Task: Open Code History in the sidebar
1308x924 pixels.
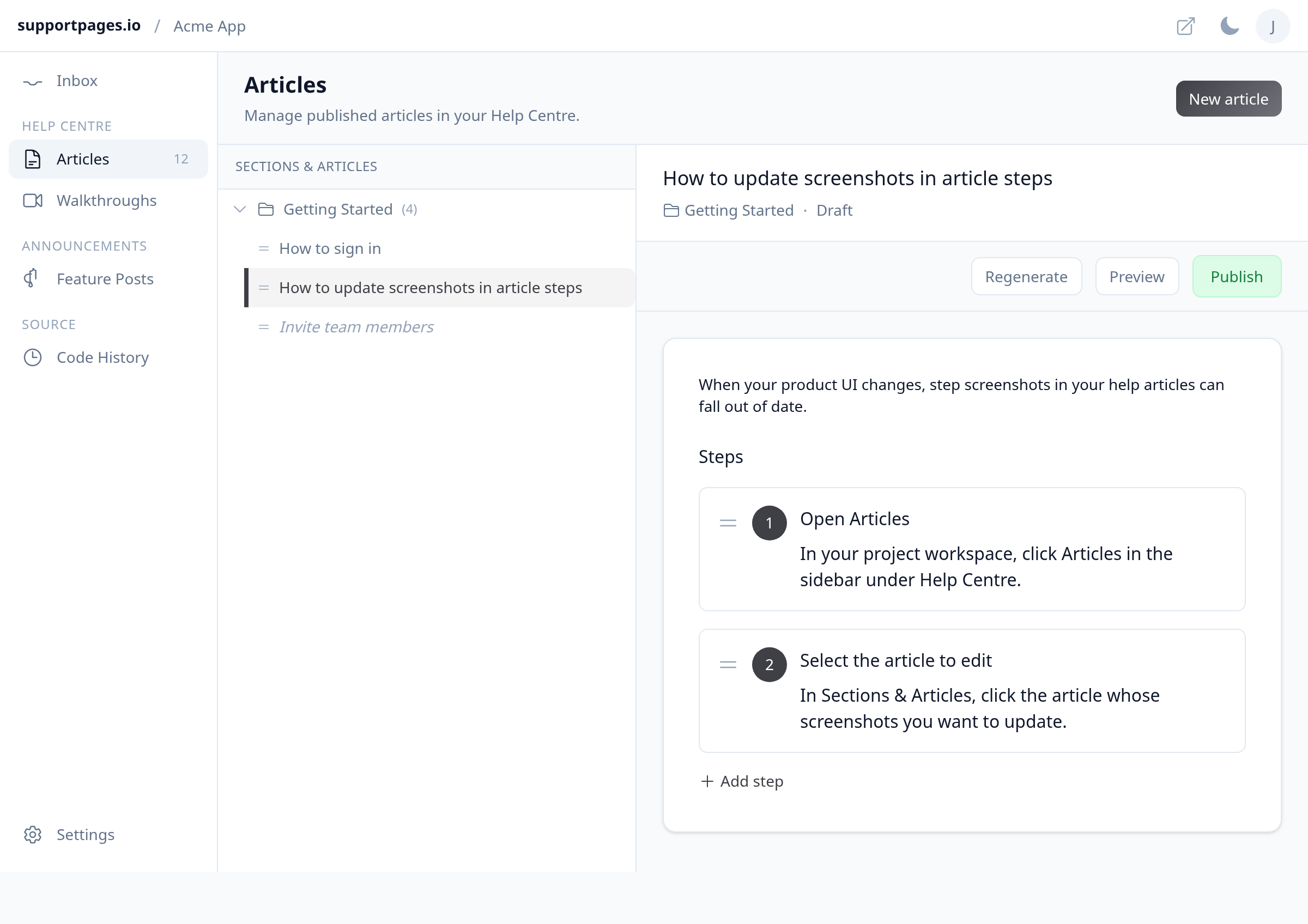Action: coord(108,357)
